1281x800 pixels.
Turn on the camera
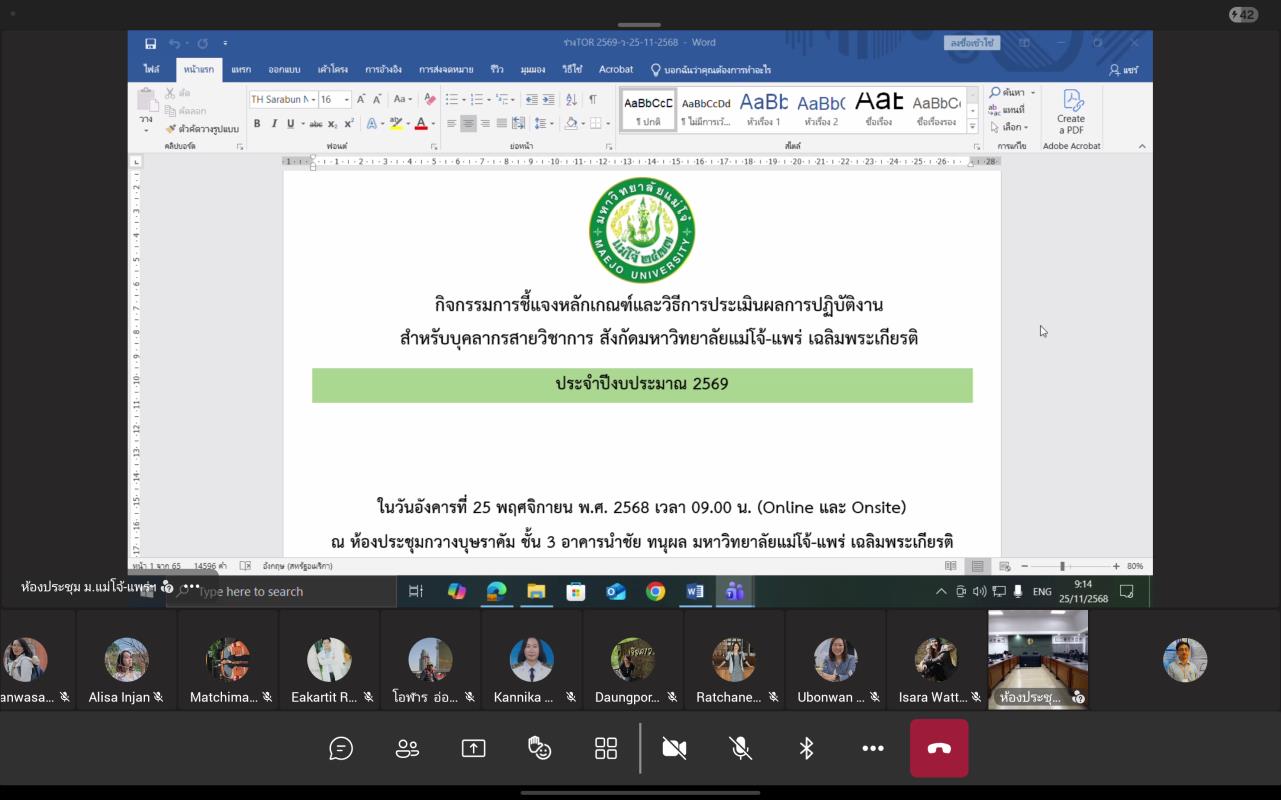674,748
